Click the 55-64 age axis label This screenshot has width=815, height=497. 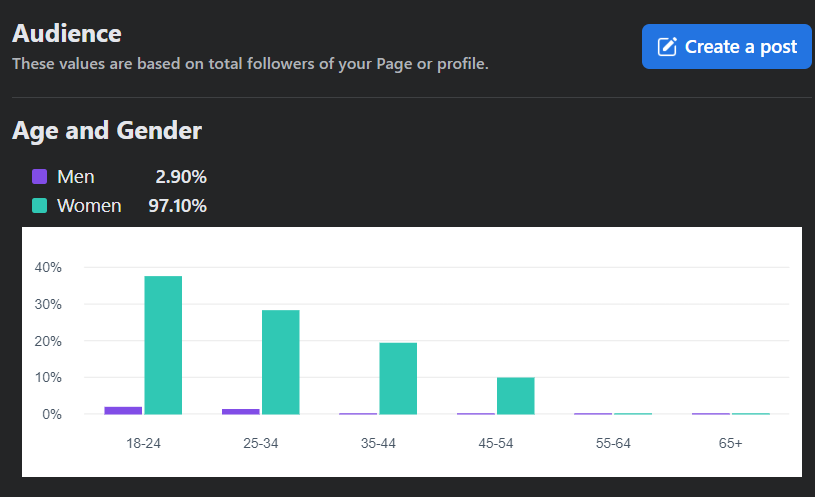coord(613,443)
